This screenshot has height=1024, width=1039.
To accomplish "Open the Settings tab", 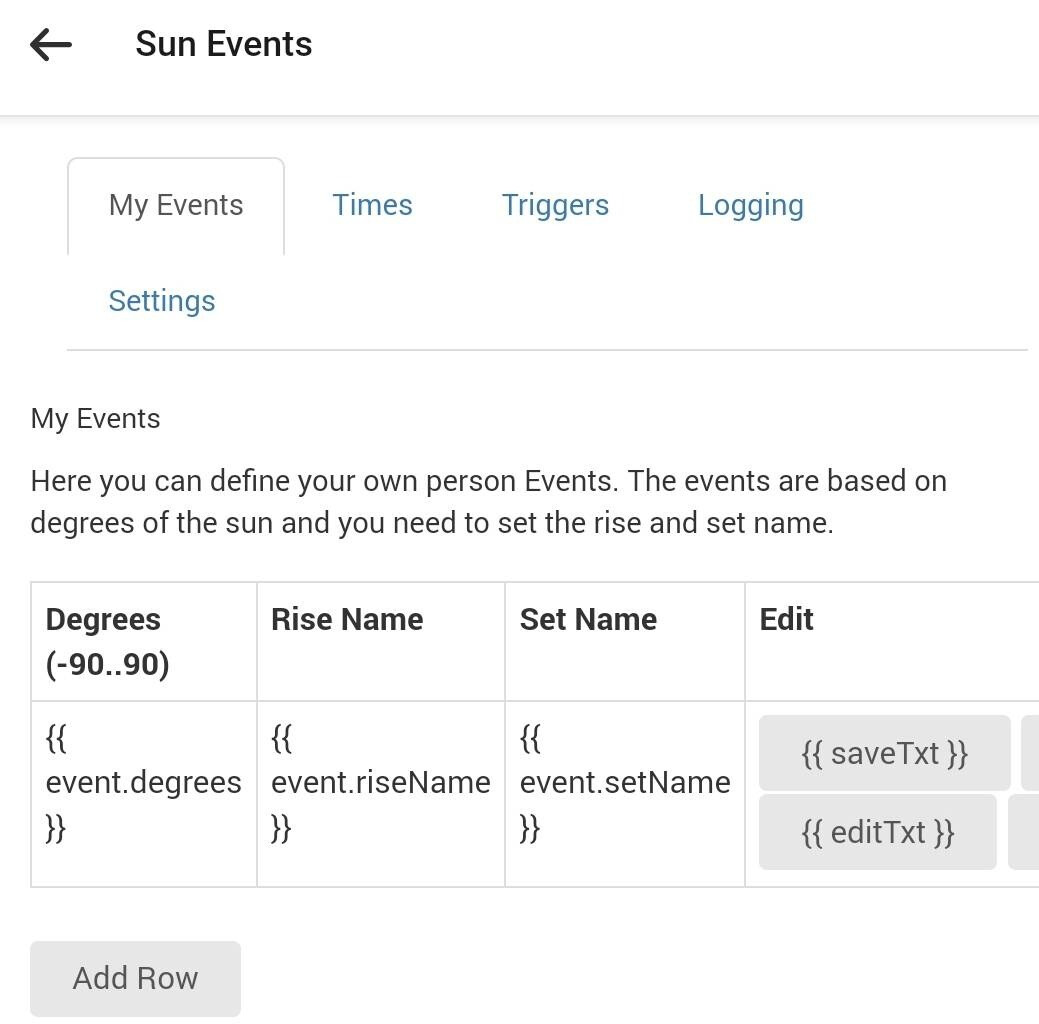I will coord(162,301).
